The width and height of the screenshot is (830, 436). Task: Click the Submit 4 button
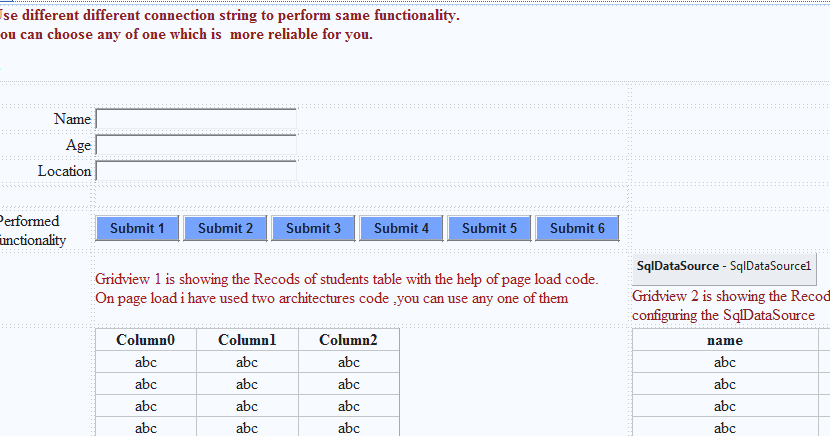[401, 229]
